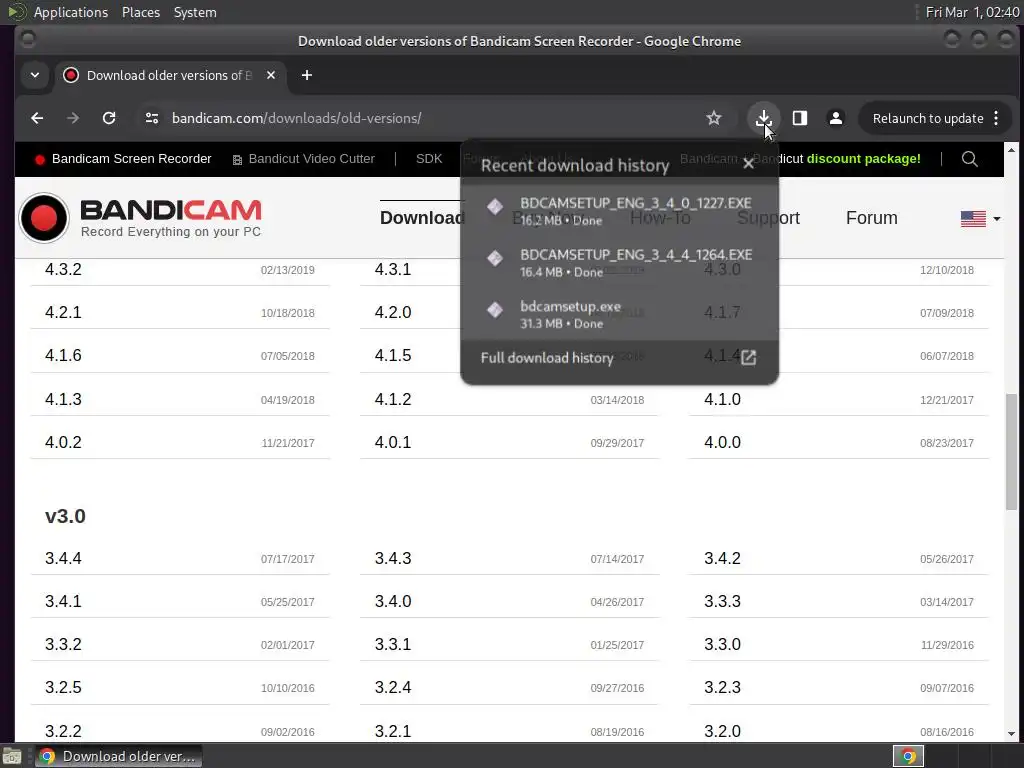This screenshot has width=1024, height=768.
Task: Click file icon of bdcamsetup.exe
Action: tap(495, 310)
